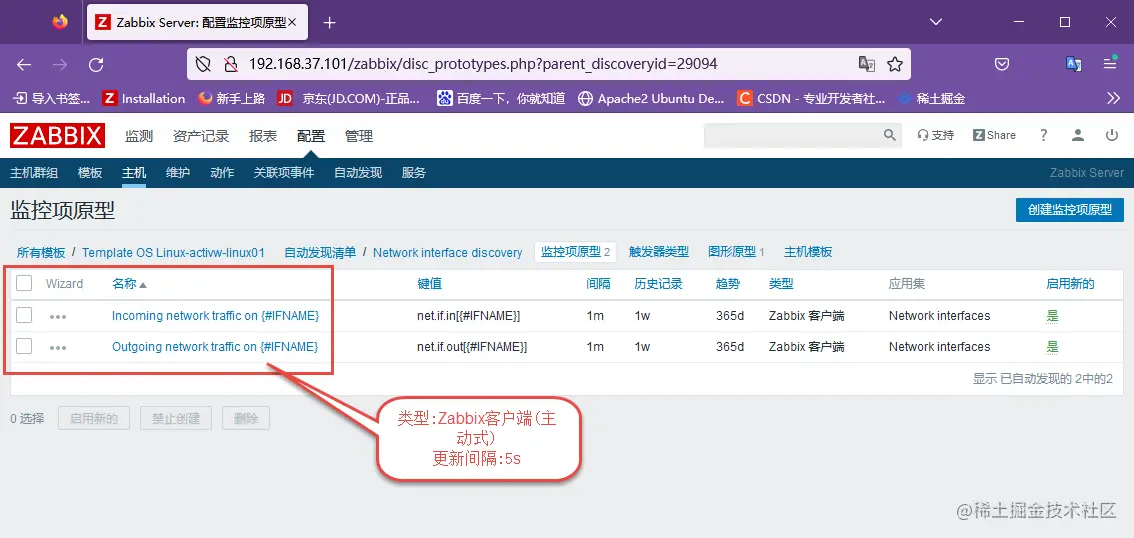This screenshot has height=538, width=1134.
Task: Open the Firefox application menu
Action: [1110, 64]
